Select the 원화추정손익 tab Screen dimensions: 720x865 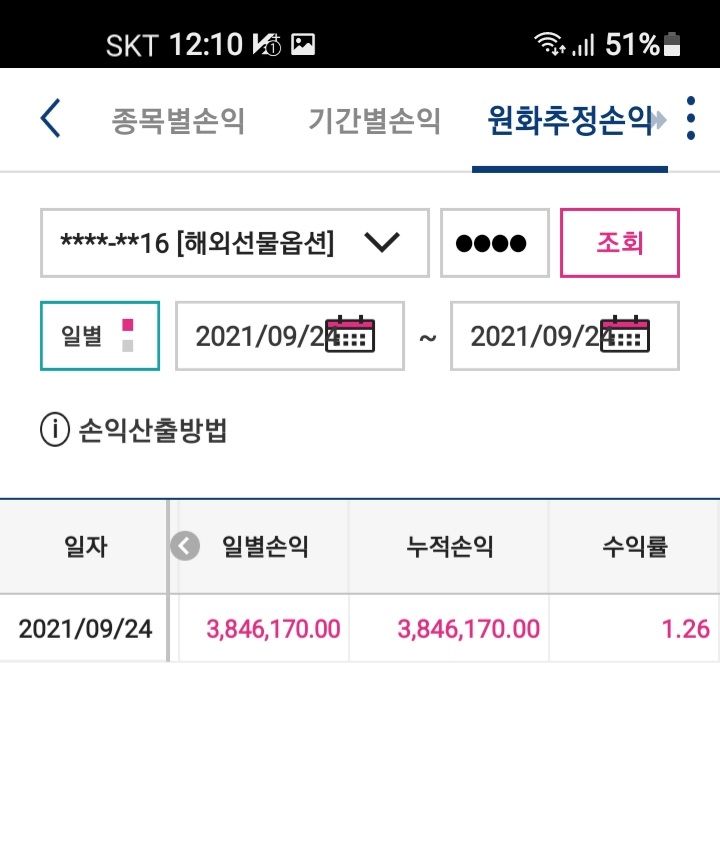(570, 120)
